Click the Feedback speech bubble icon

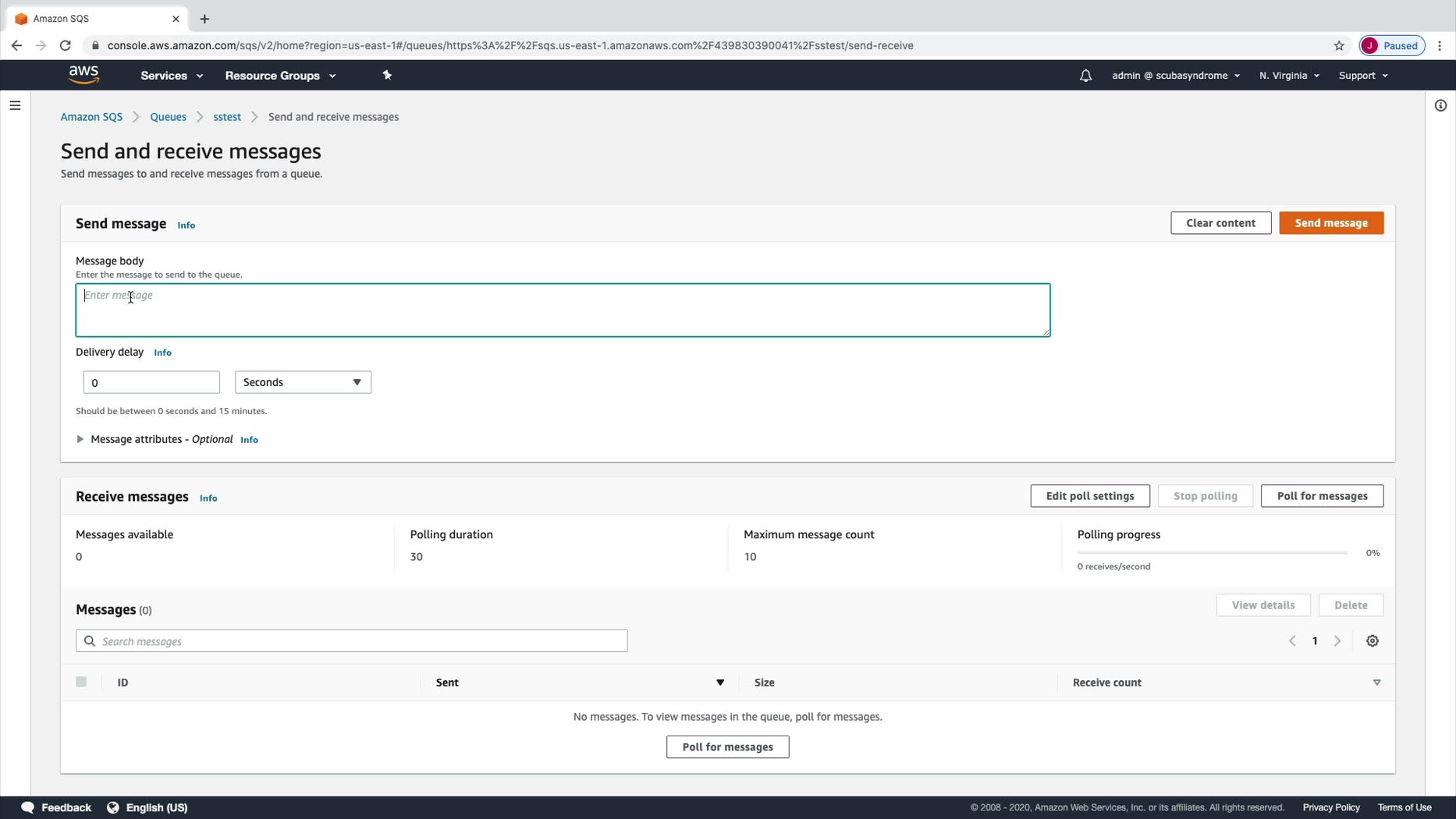[28, 807]
